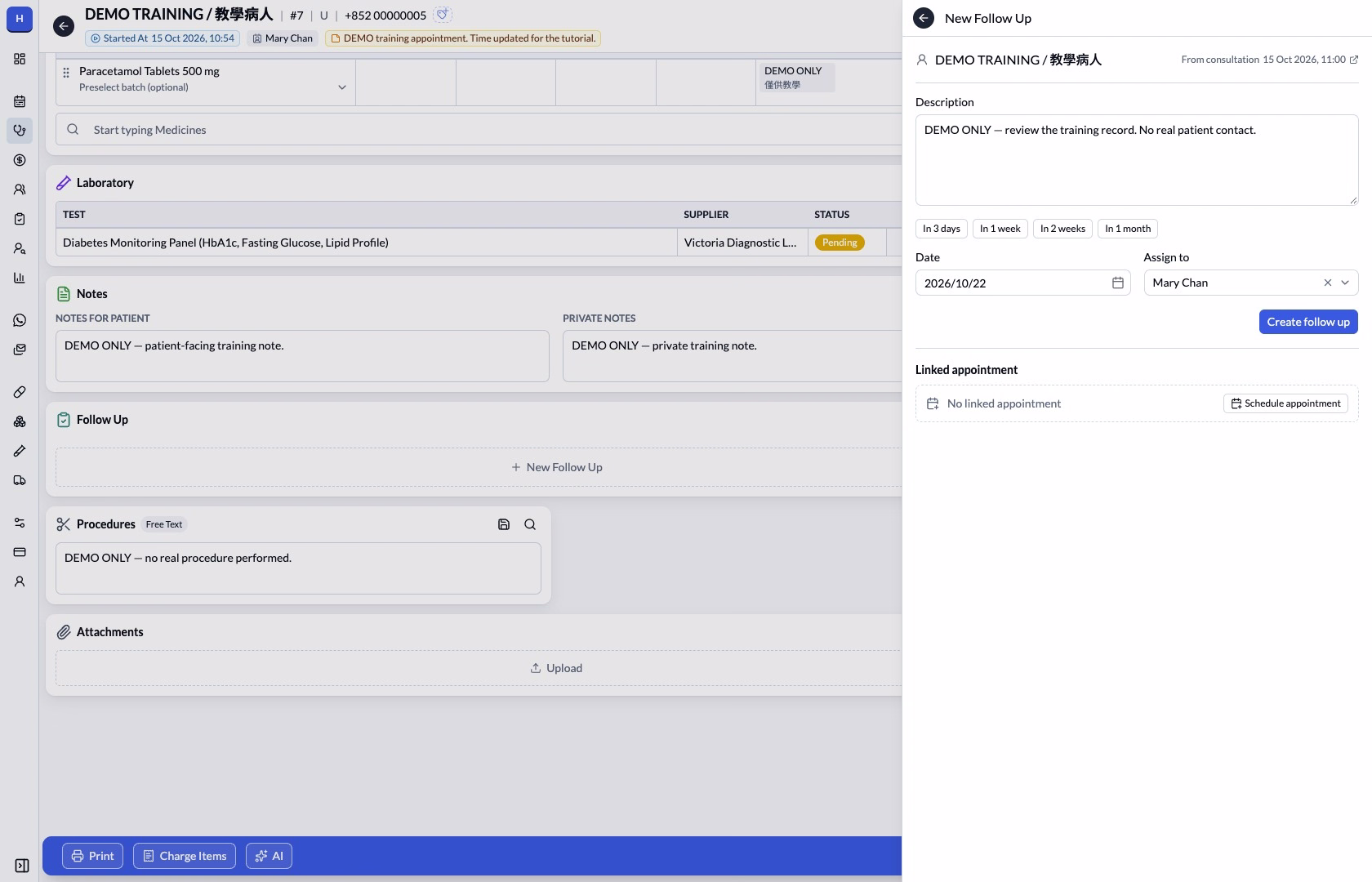The height and width of the screenshot is (882, 1372).
Task: Click Upload in Attachments
Action: click(556, 668)
